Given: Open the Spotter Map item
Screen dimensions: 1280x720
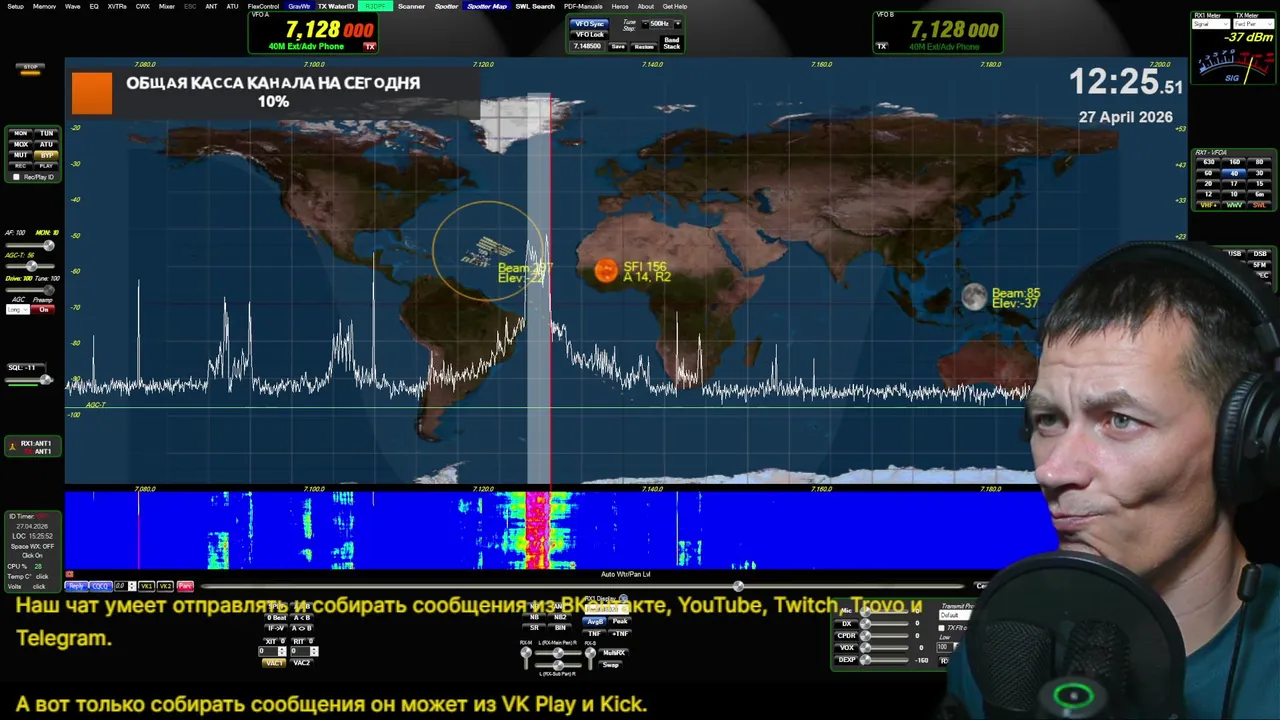Looking at the screenshot, I should pos(487,6).
